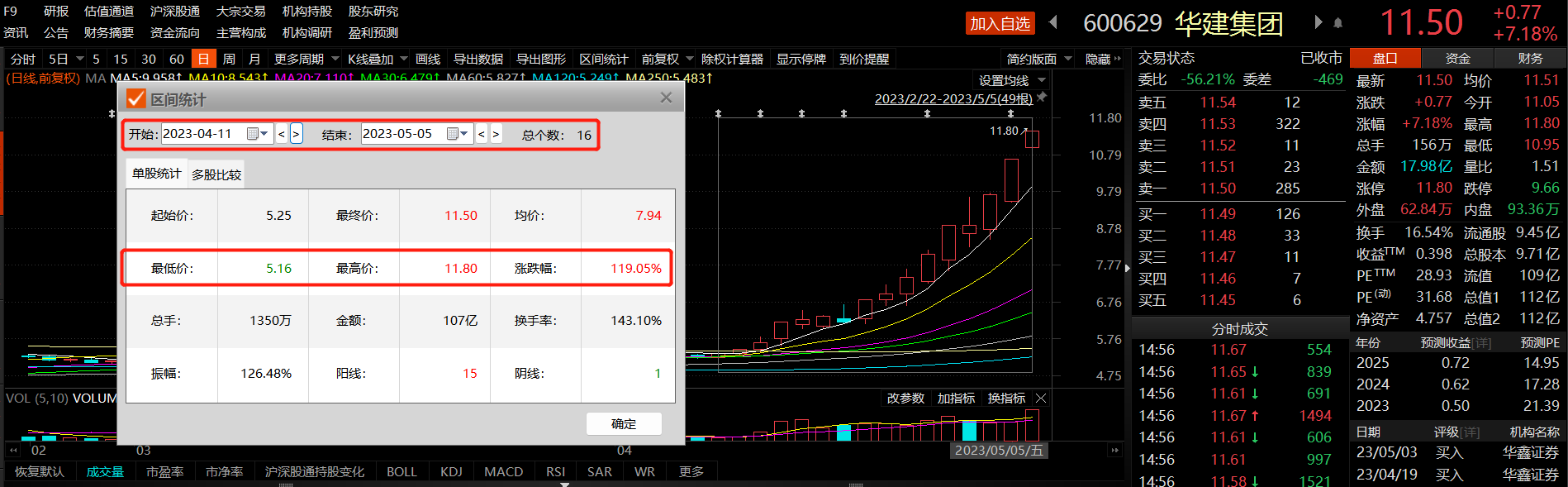Select the MACD indicator
Viewport: 1568px width, 487px height.
[503, 471]
